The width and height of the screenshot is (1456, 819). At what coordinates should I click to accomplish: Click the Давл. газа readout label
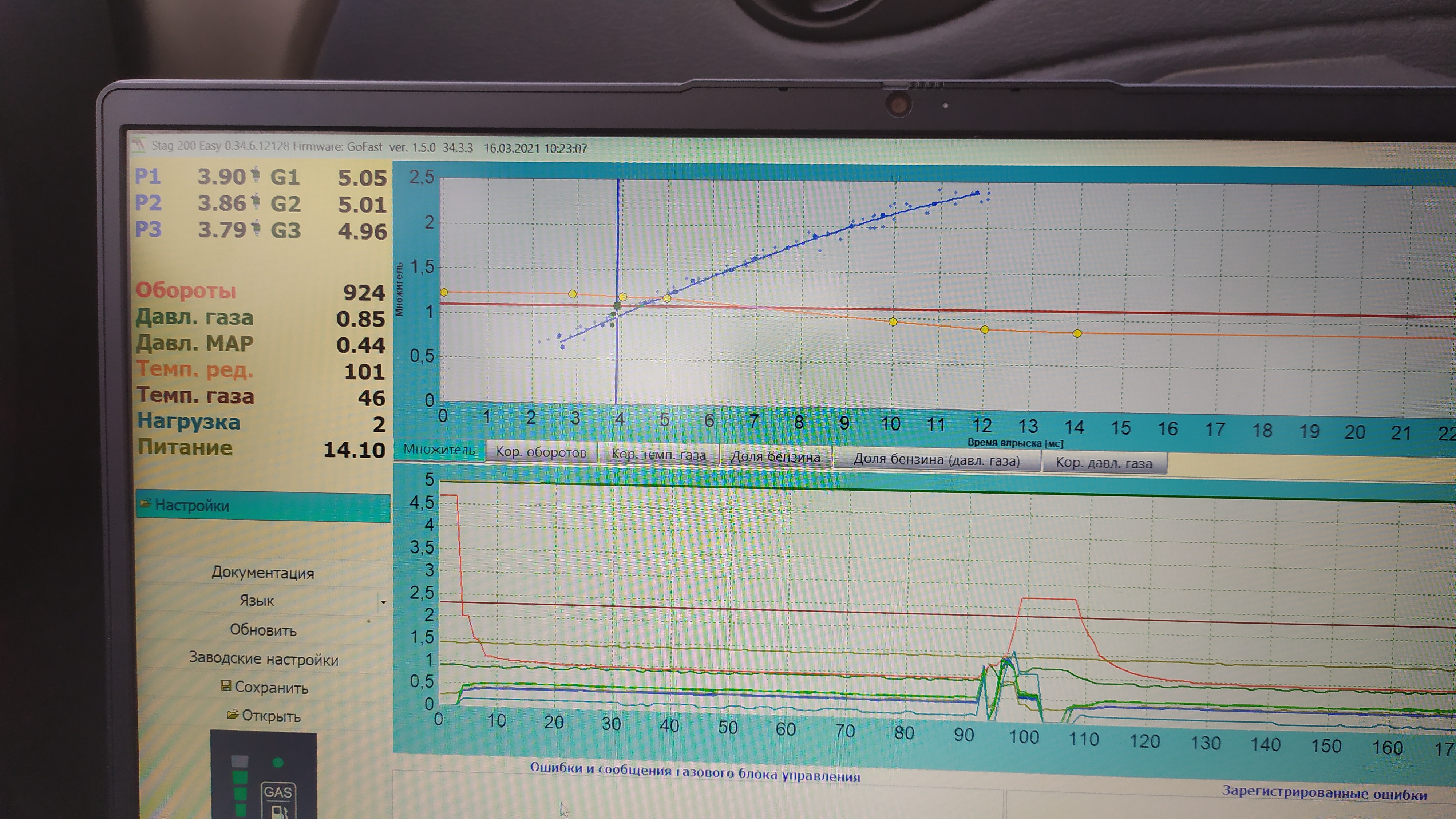[x=194, y=317]
